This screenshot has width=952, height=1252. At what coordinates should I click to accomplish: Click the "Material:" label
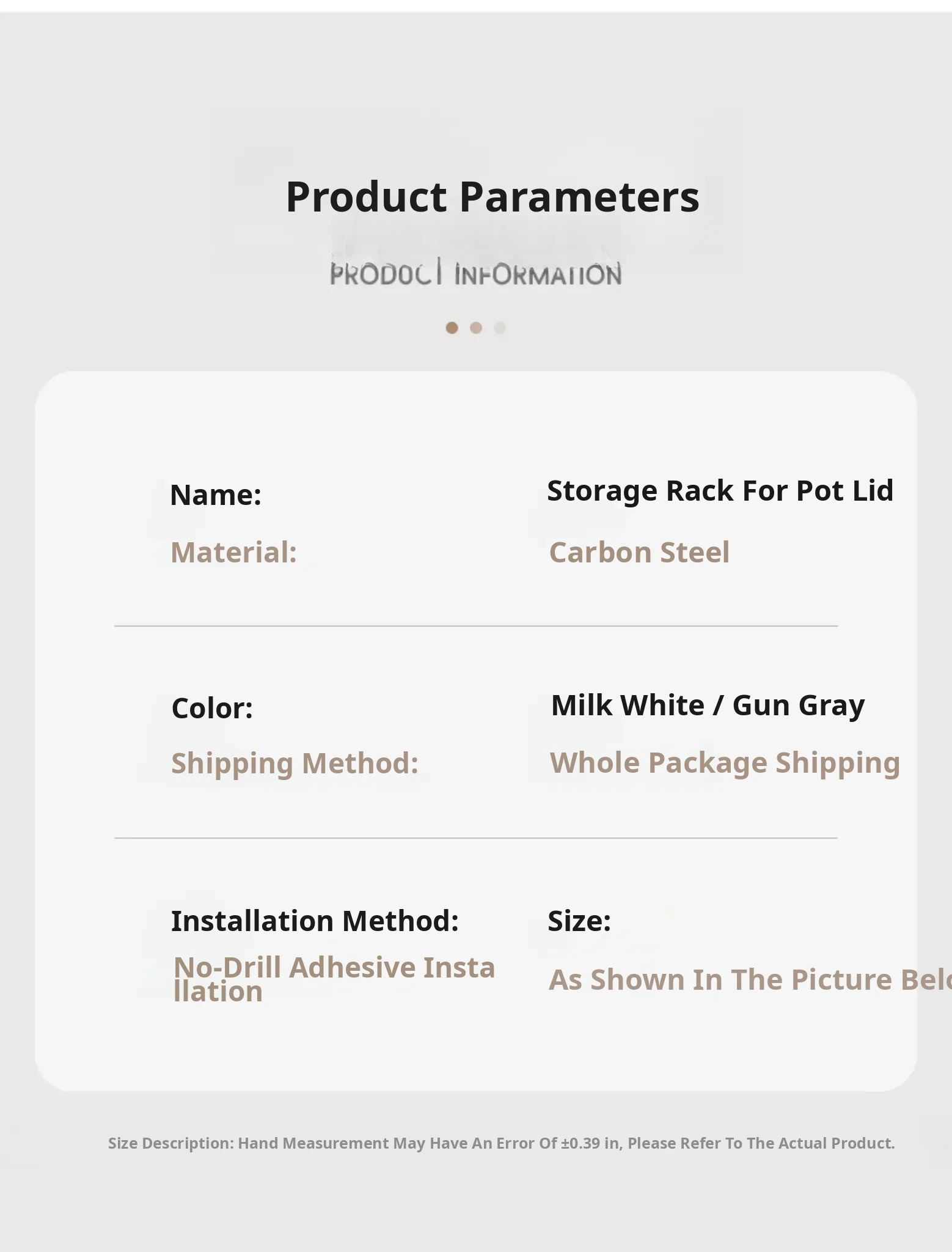coord(234,553)
